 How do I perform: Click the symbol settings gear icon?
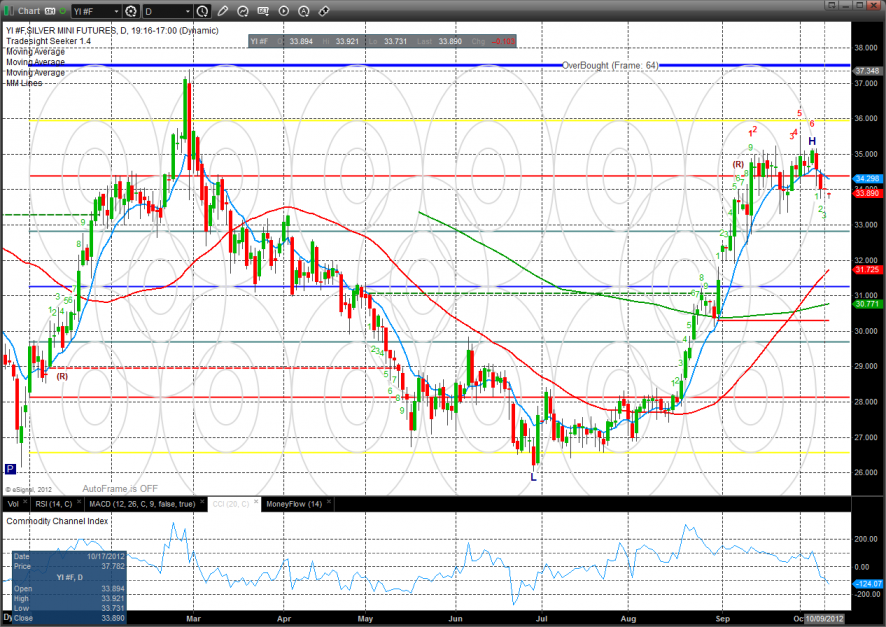click(130, 12)
